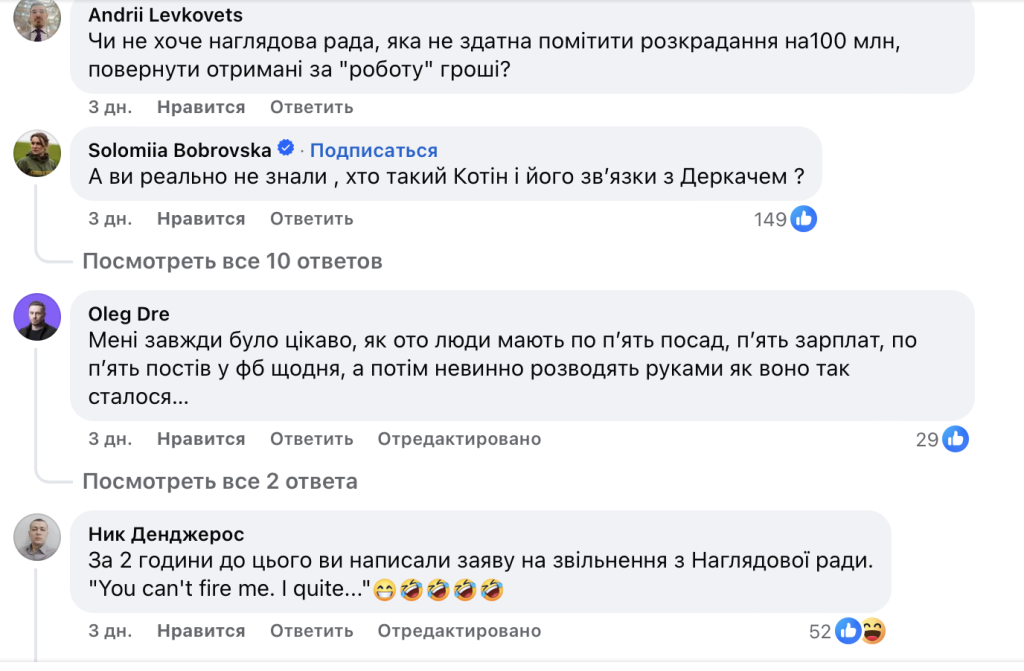Image resolution: width=1024 pixels, height=671 pixels.
Task: Click Отредактировано on Oleg Dre's comment
Action: point(458,438)
